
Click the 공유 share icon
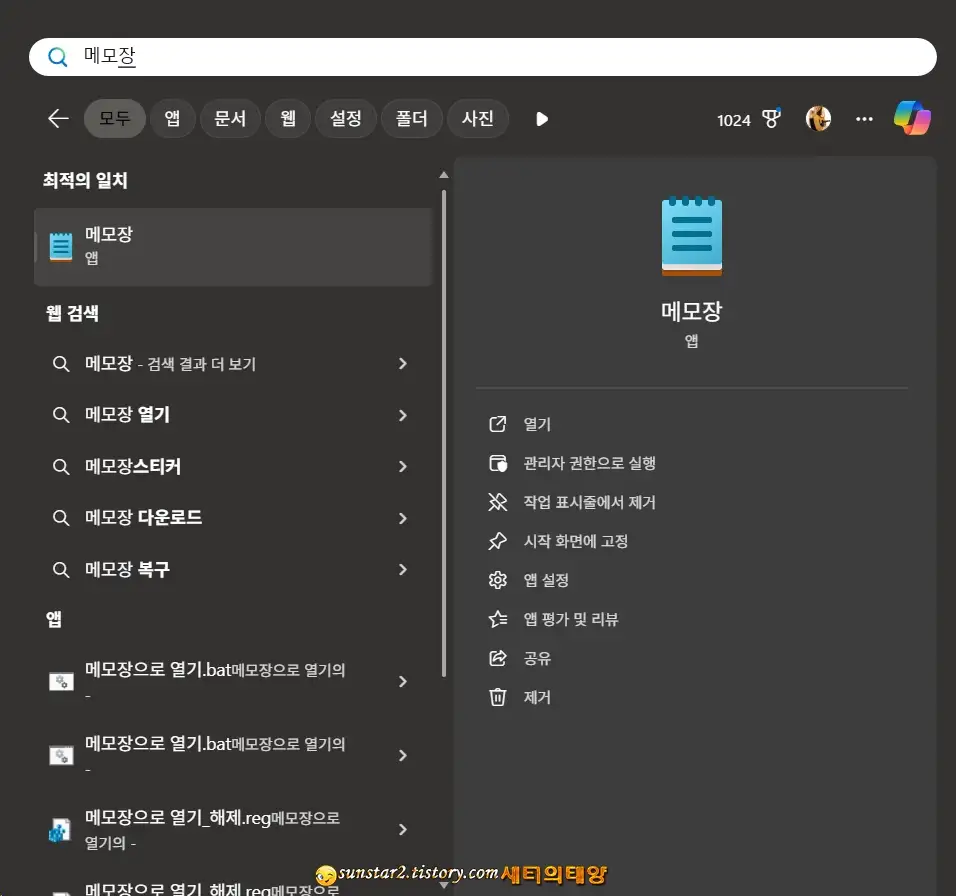click(x=497, y=658)
